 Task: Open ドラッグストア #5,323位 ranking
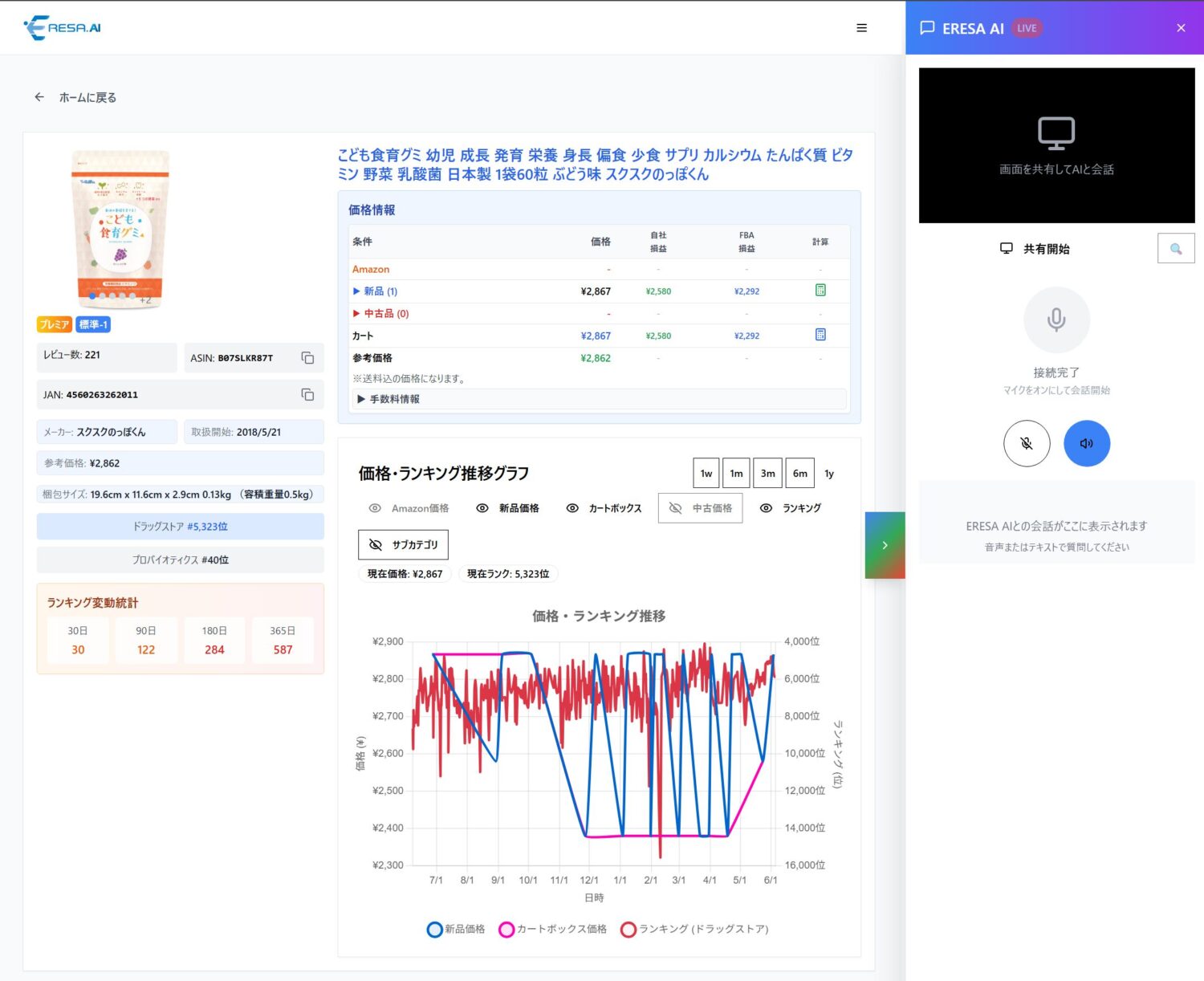[x=180, y=527]
